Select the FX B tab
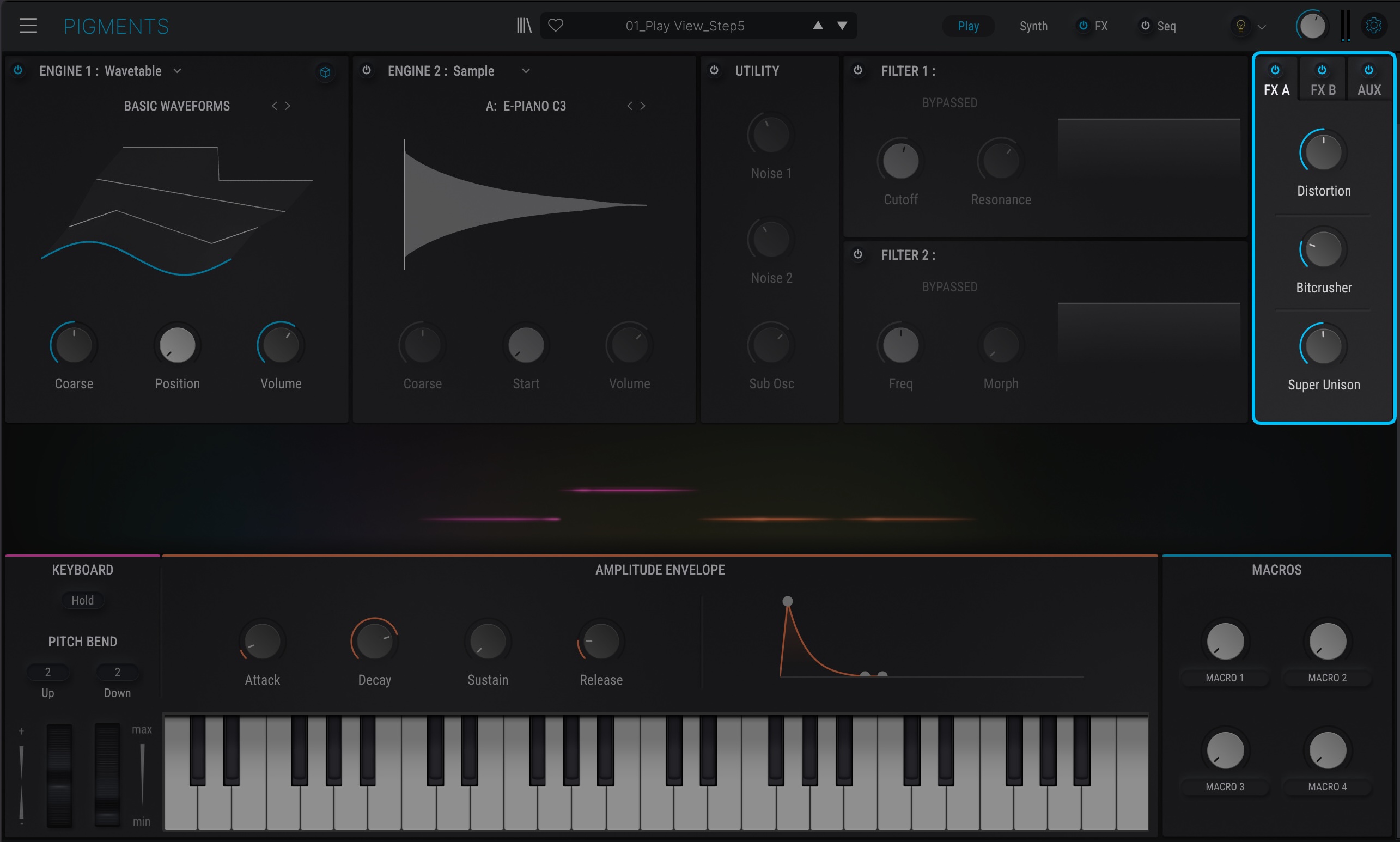Viewport: 1400px width, 842px height. [x=1322, y=90]
